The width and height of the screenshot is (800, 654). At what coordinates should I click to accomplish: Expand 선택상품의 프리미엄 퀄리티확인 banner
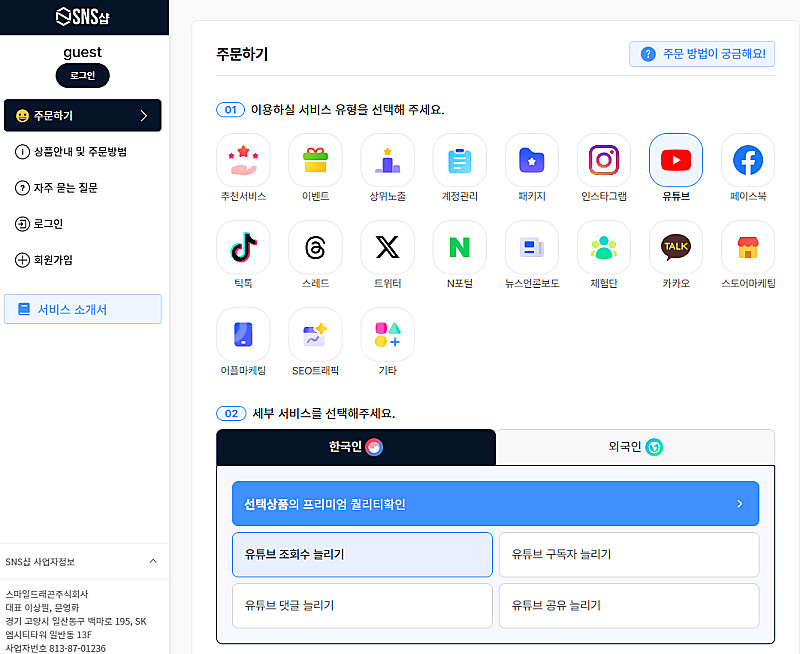pos(495,504)
